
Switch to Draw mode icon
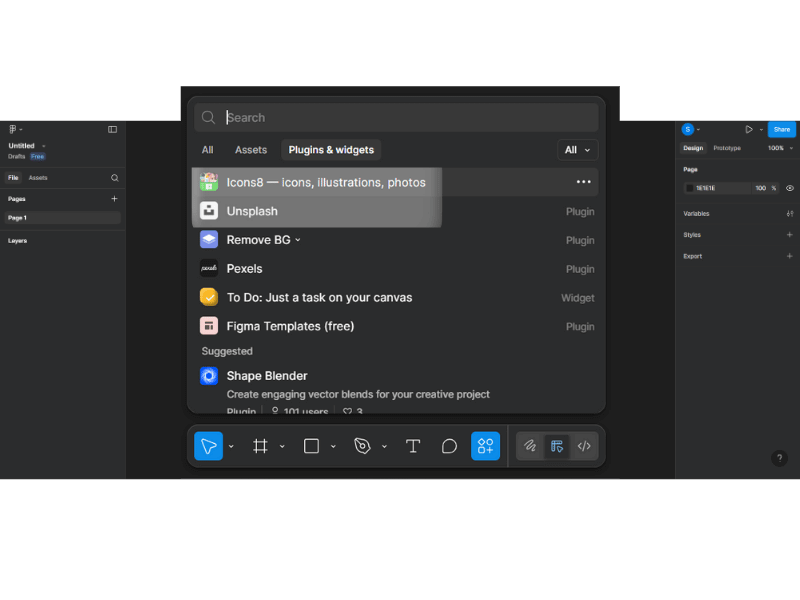coord(530,446)
